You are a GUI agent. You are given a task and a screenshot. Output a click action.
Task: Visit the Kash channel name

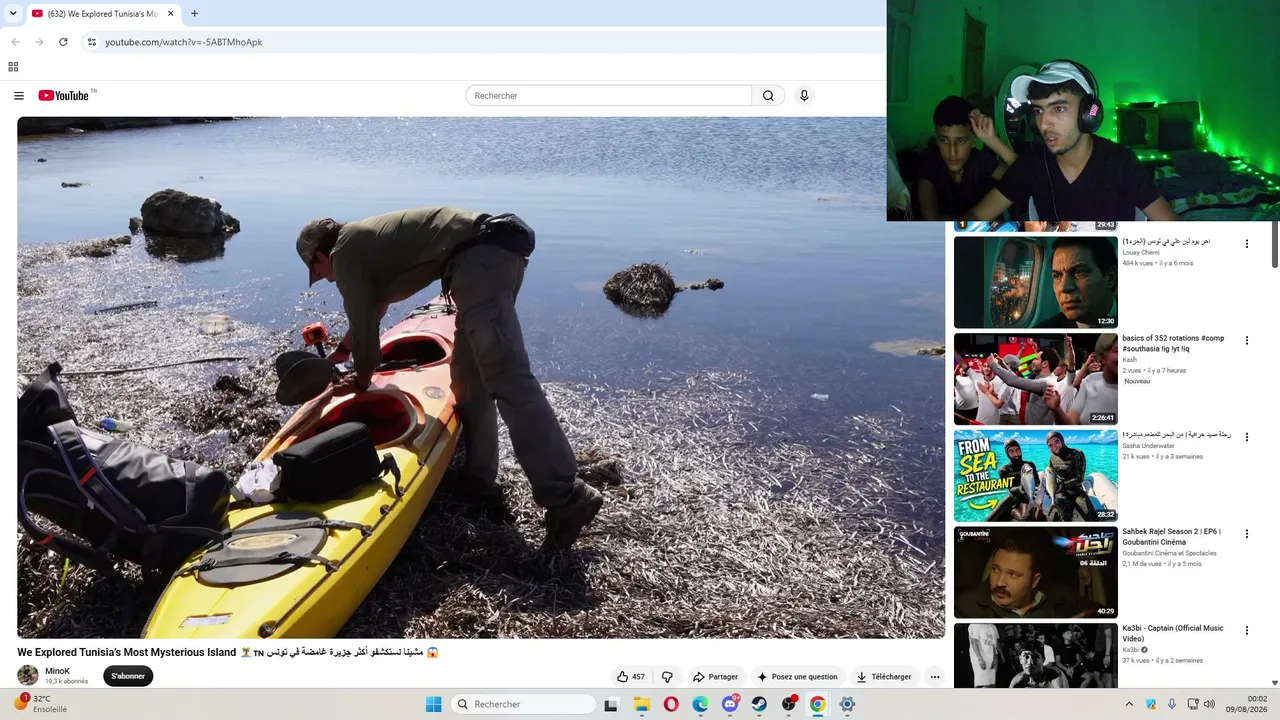pos(1129,360)
